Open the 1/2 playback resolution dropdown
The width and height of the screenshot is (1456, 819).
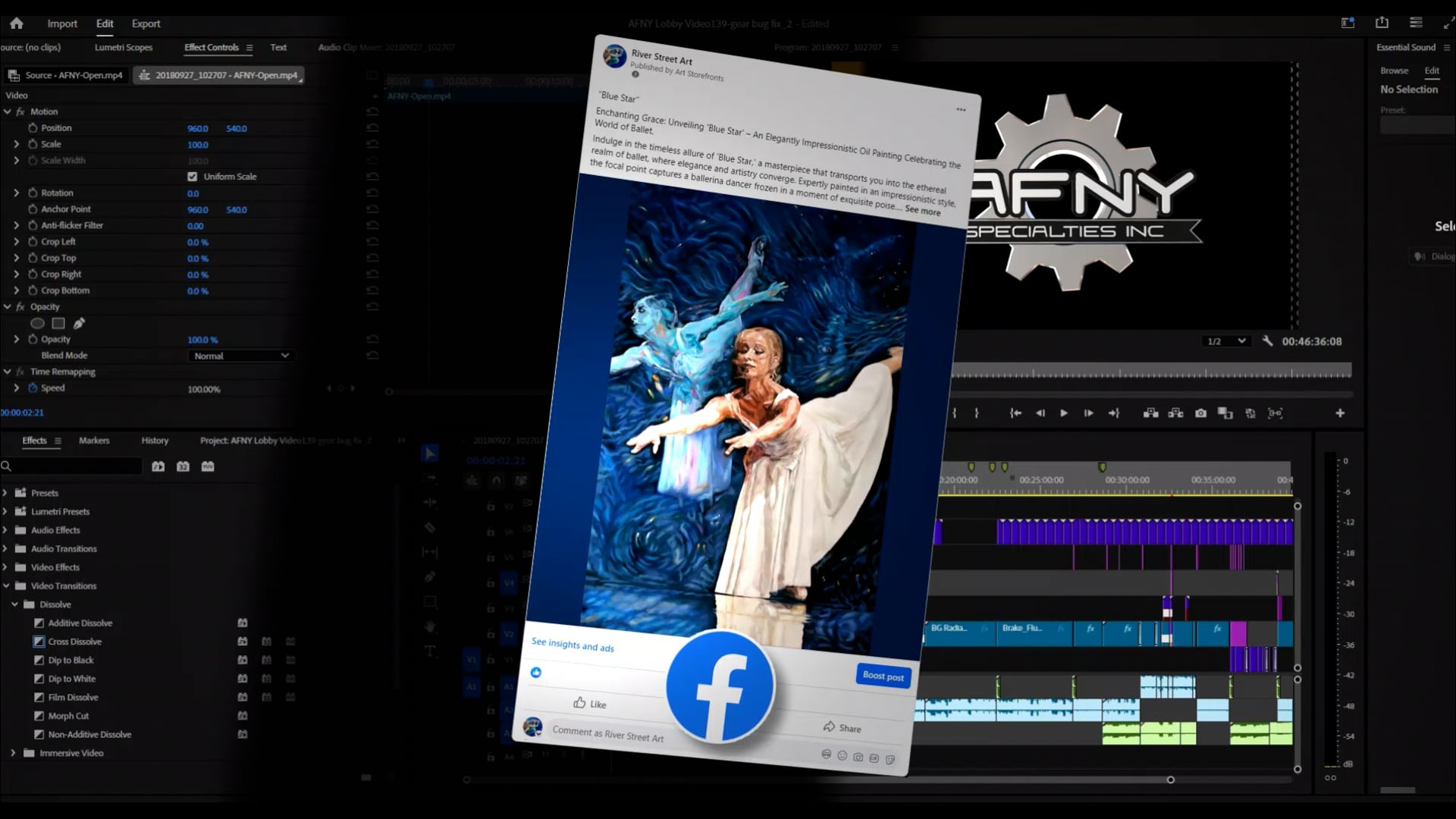pos(1225,341)
